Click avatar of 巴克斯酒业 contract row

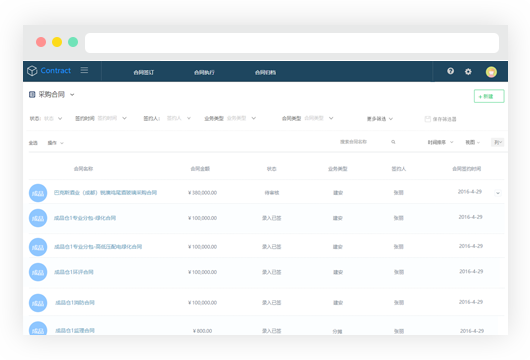point(38,193)
